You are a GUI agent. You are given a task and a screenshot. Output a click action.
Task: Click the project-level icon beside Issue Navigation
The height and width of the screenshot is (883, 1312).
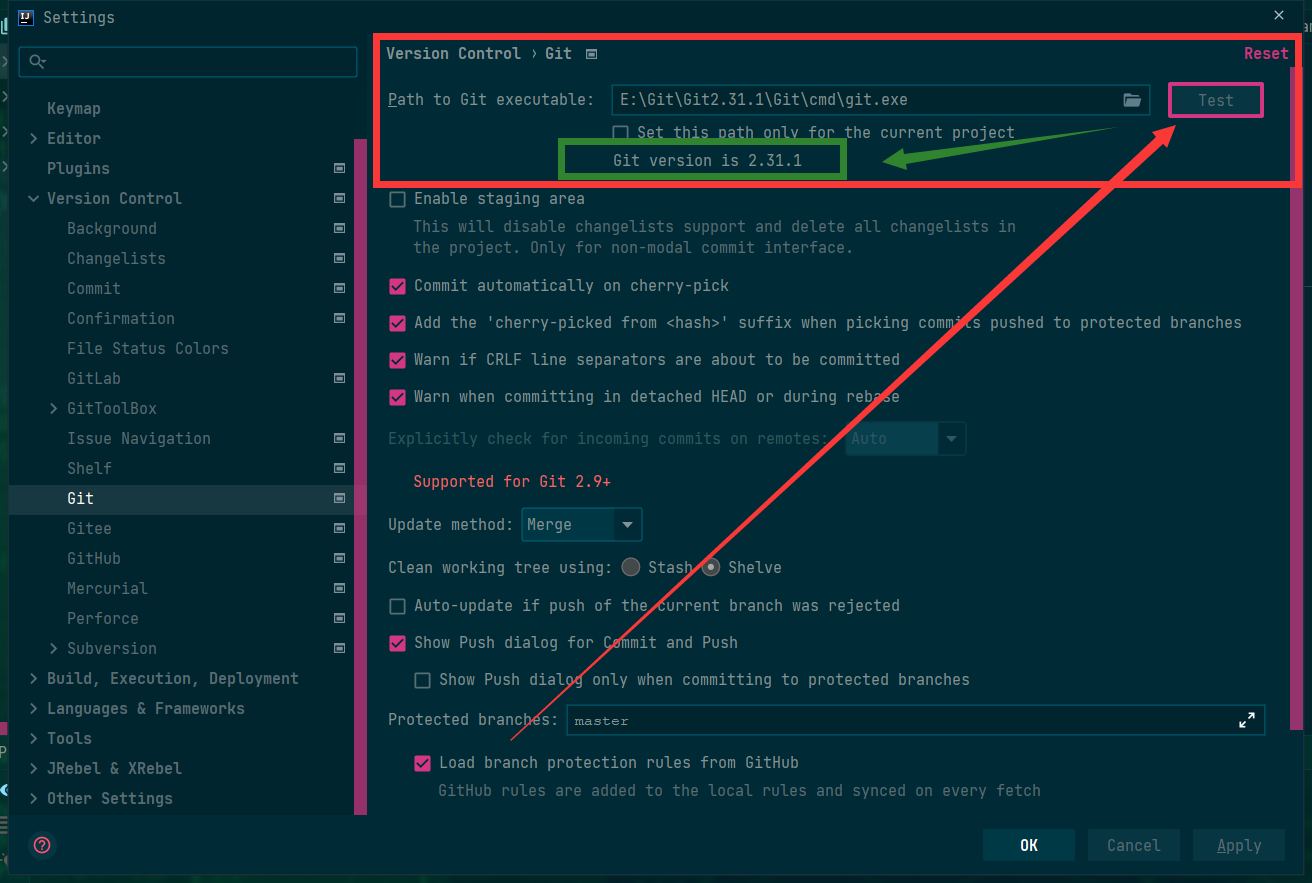tap(340, 438)
